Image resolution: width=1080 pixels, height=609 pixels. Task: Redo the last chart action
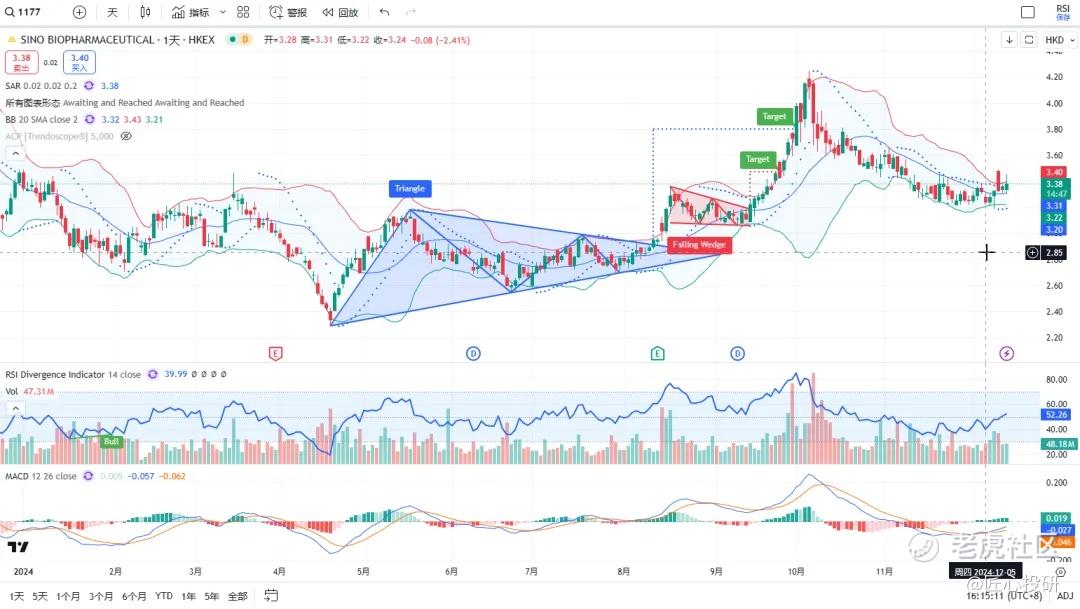411,12
